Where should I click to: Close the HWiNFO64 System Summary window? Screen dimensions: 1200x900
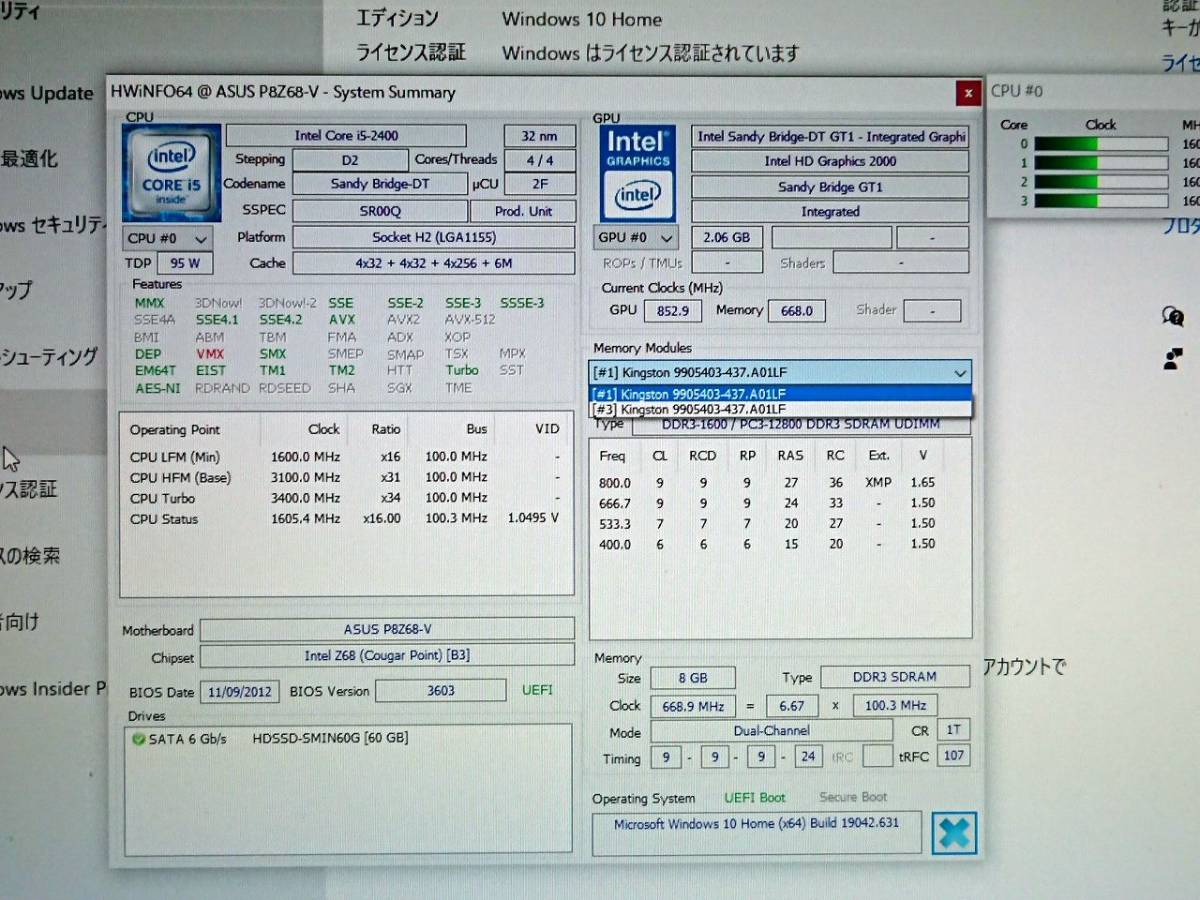pyautogui.click(x=967, y=93)
